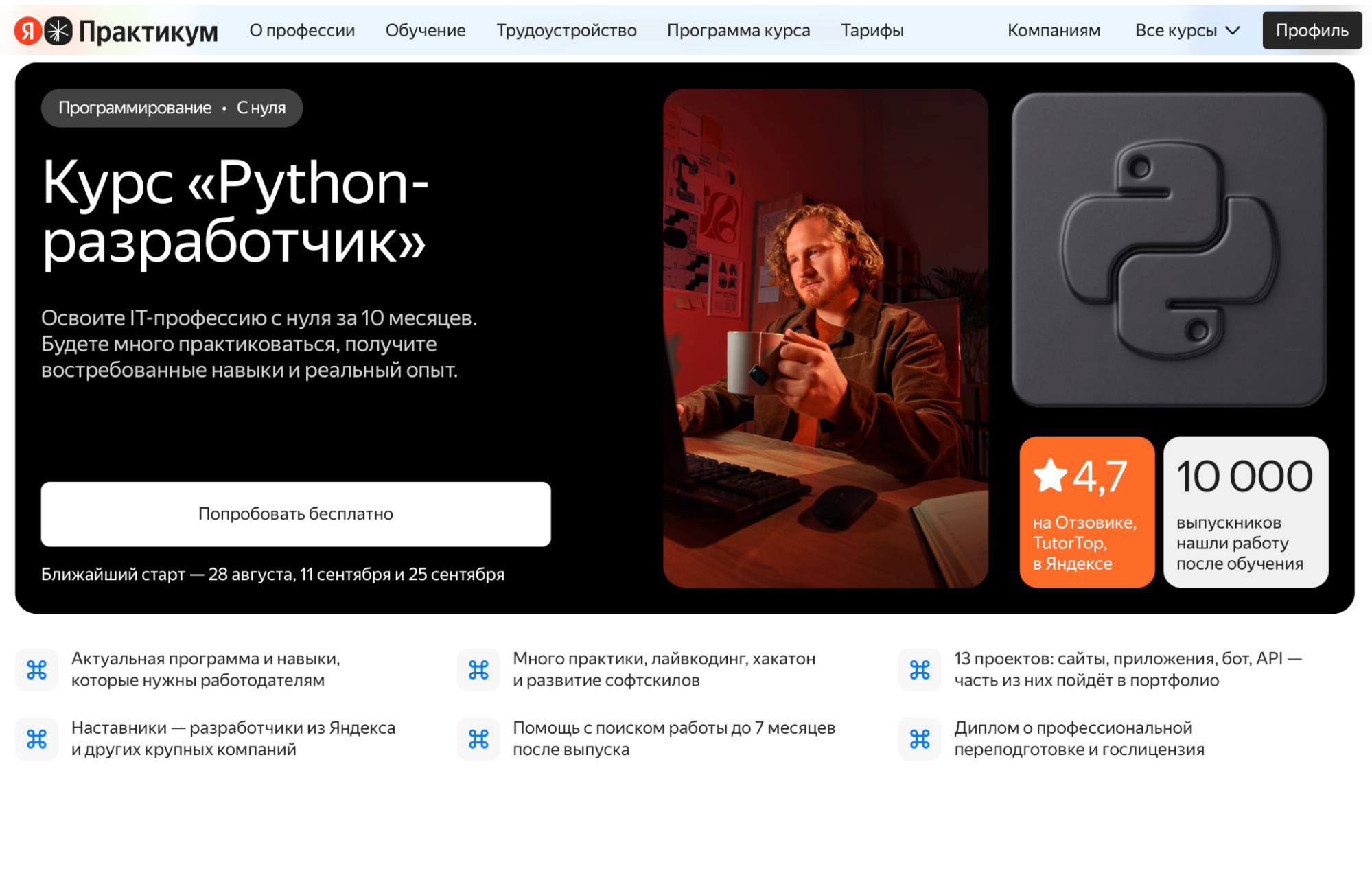1372x893 pixels.
Task: Select "Компаниям" in the top navigation
Action: [1053, 30]
